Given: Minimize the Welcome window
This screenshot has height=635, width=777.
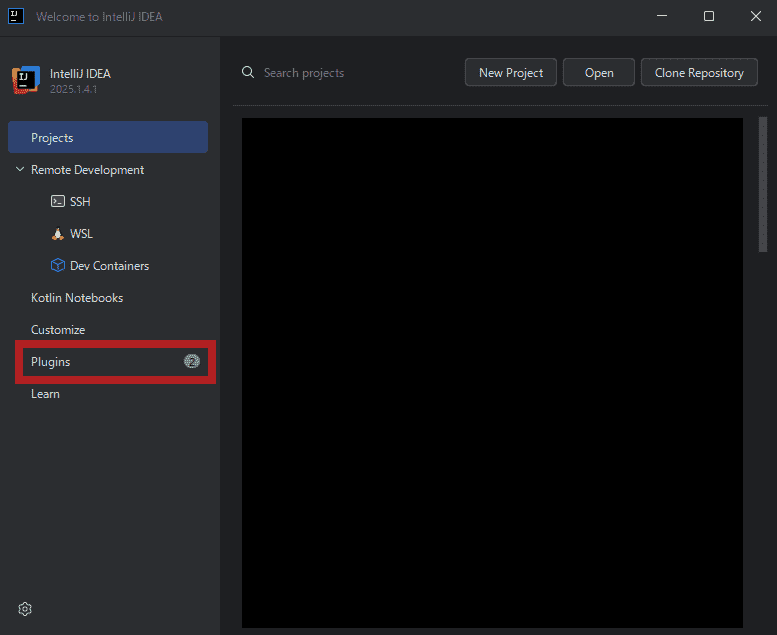Looking at the screenshot, I should 662,16.
